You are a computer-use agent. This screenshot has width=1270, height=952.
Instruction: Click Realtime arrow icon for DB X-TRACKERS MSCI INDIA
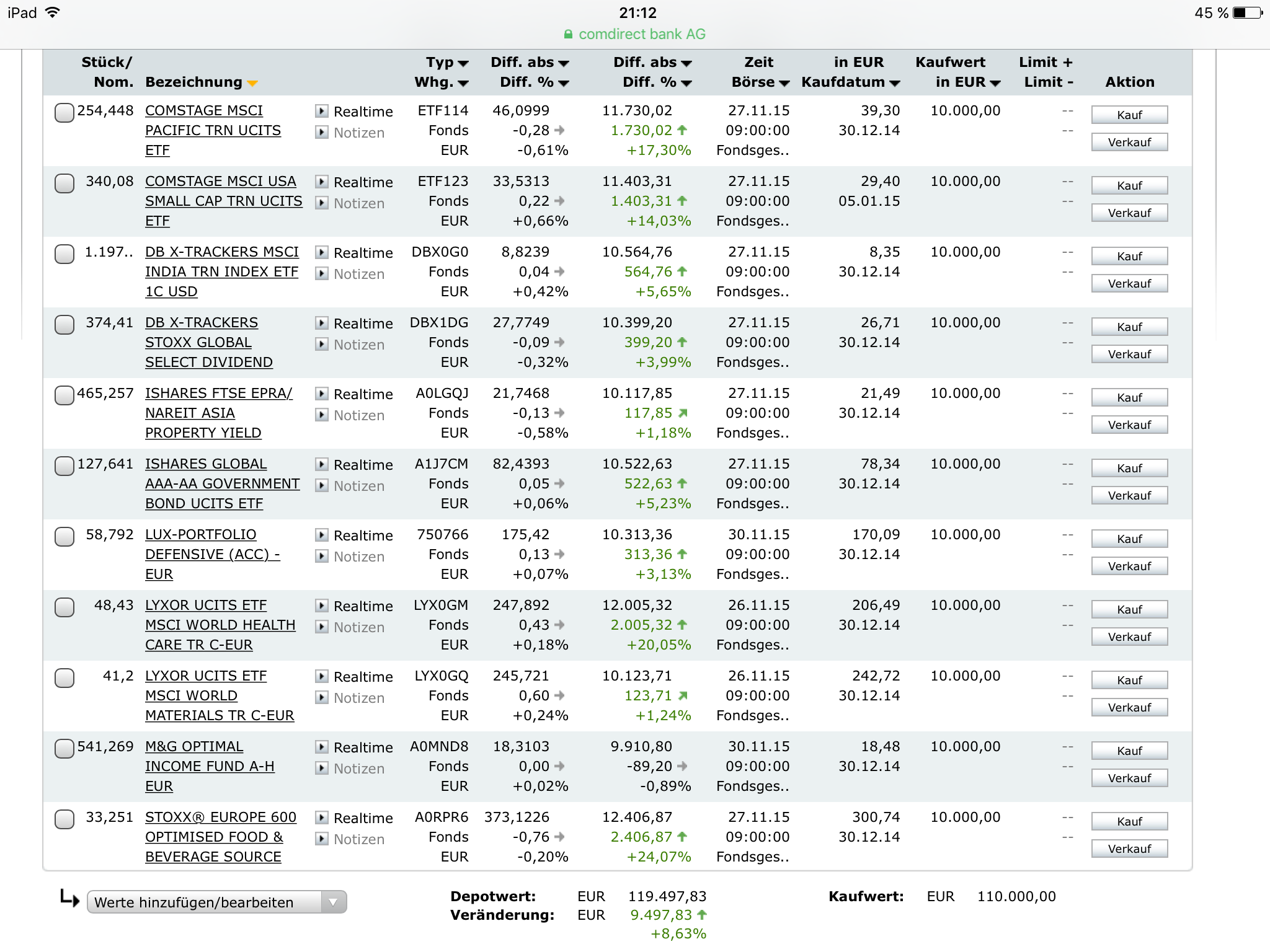[x=321, y=253]
